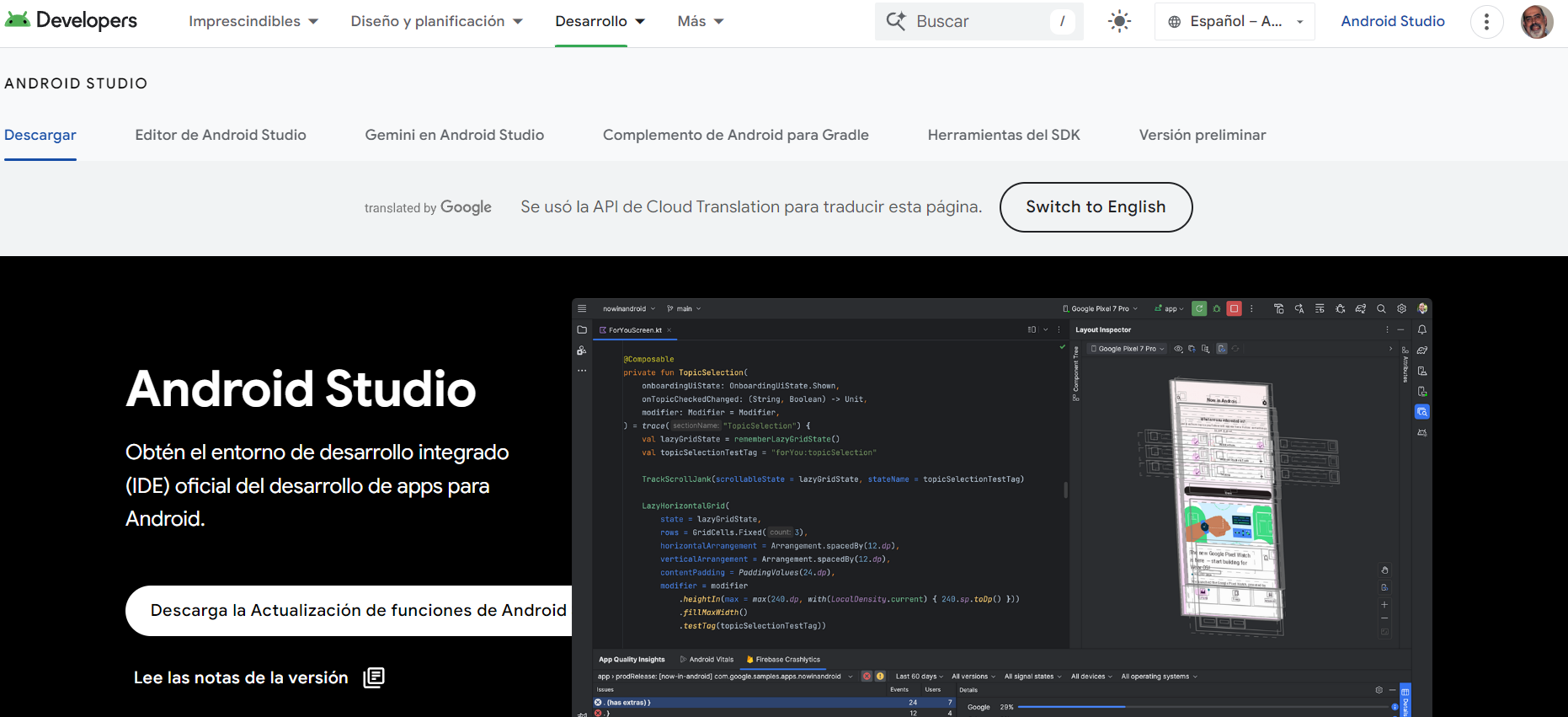1568x717 pixels.
Task: Open the user profile avatar
Action: [1537, 22]
